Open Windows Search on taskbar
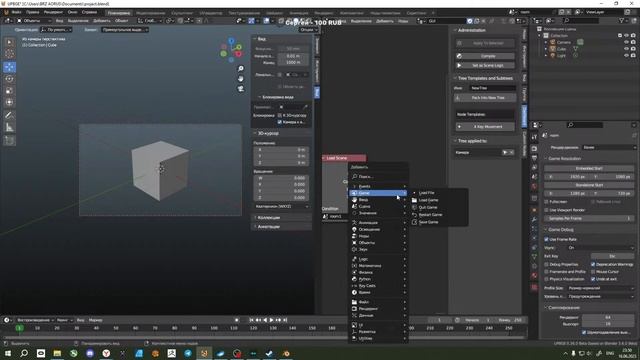The height and width of the screenshot is (360, 640). point(24,353)
